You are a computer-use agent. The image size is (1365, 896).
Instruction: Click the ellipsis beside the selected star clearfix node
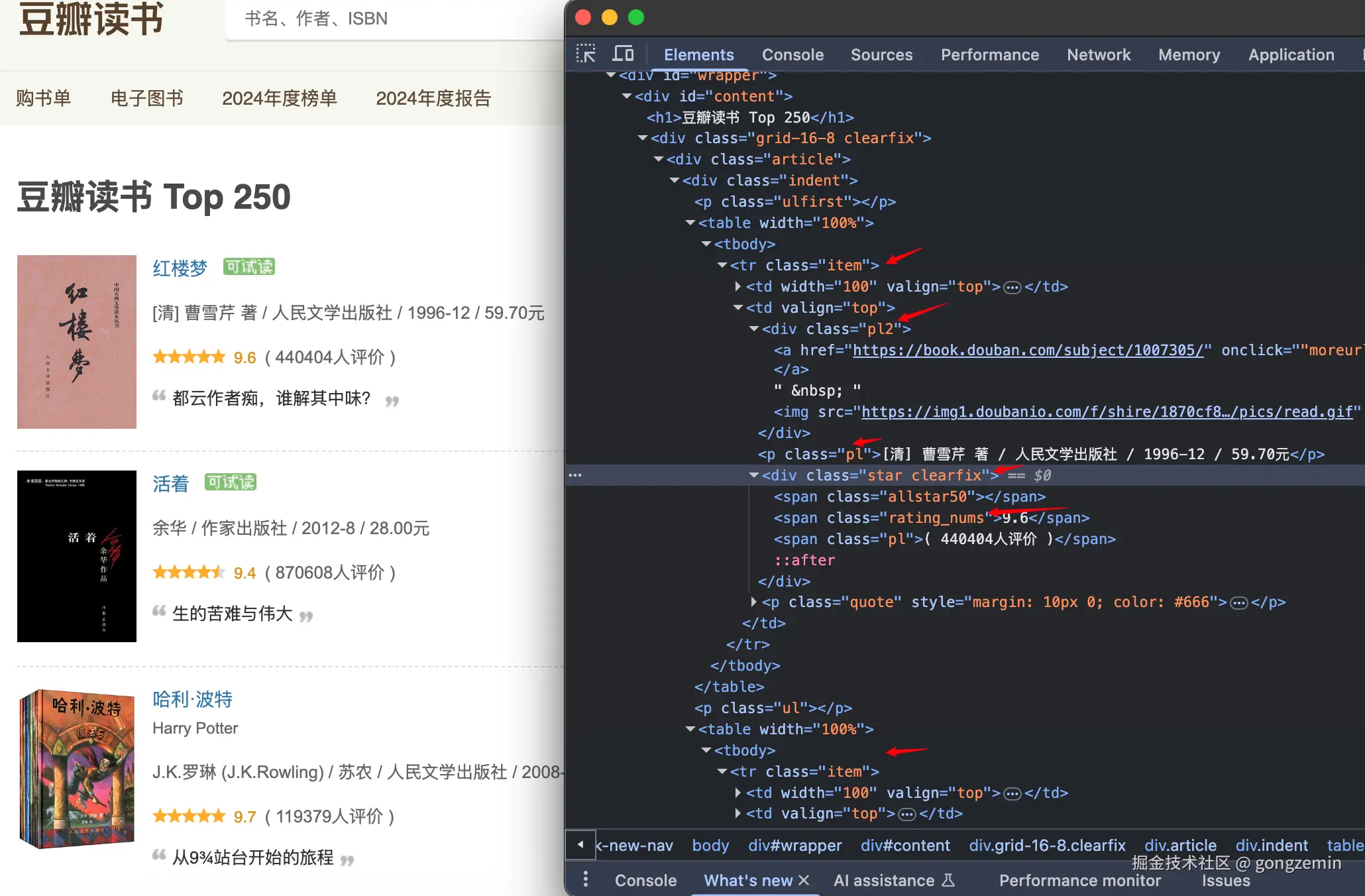point(575,475)
